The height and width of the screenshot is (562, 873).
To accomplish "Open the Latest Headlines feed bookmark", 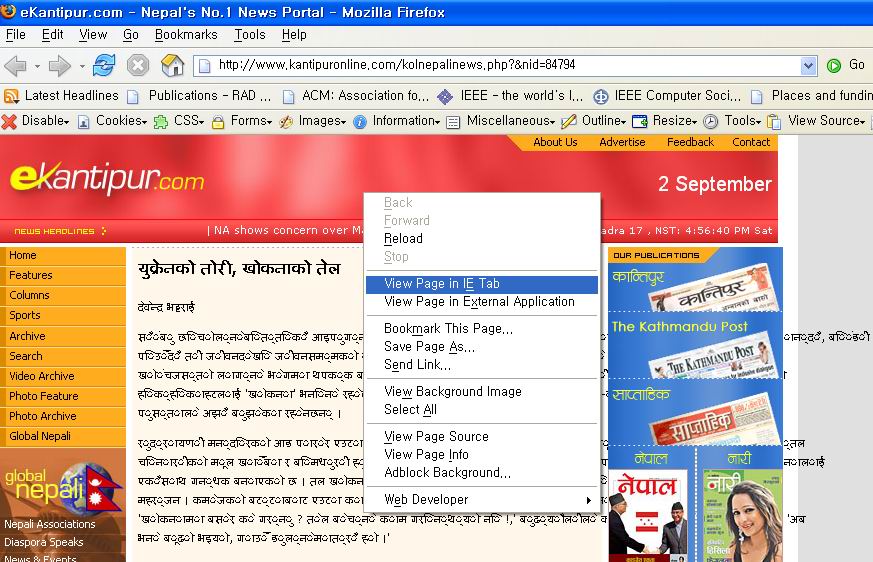I will point(62,96).
